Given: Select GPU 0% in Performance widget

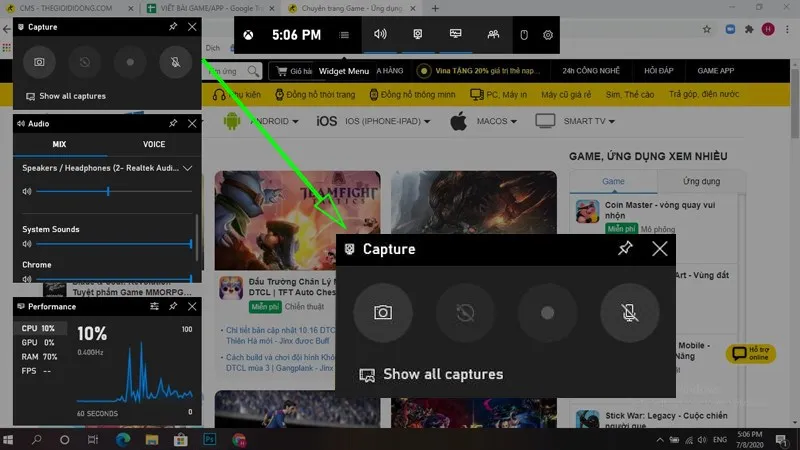Looking at the screenshot, I should click(40, 342).
